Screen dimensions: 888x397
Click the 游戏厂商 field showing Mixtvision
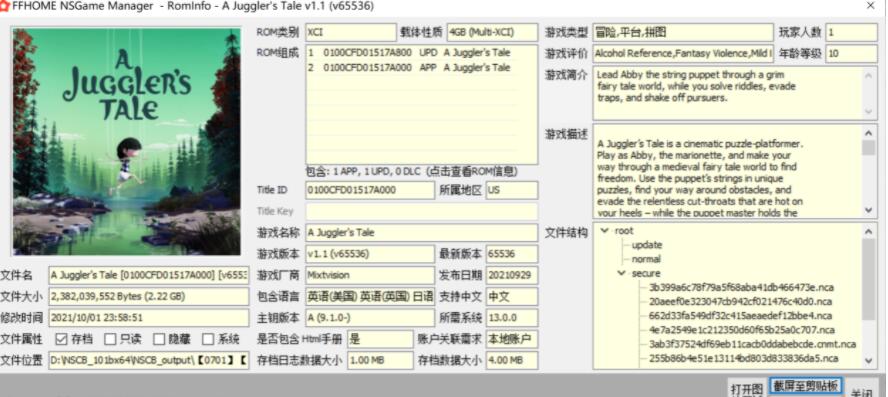(x=370, y=275)
